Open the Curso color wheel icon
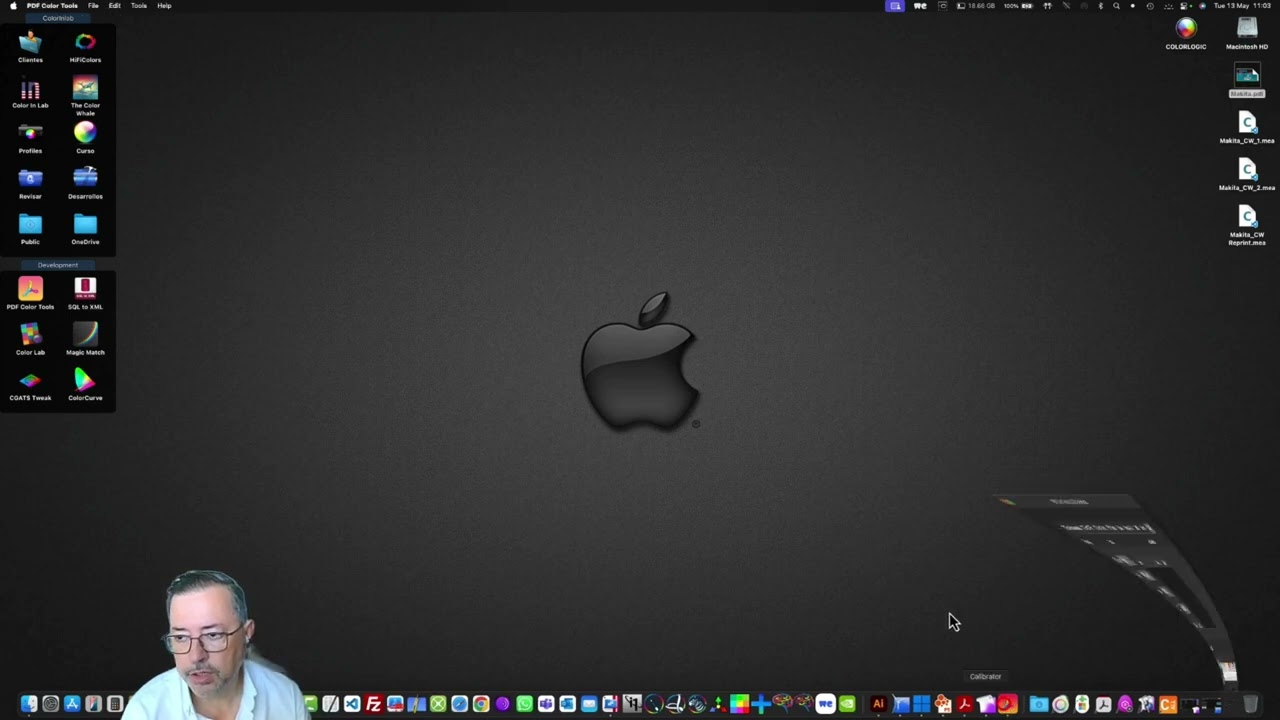Image resolution: width=1280 pixels, height=720 pixels. (x=85, y=136)
